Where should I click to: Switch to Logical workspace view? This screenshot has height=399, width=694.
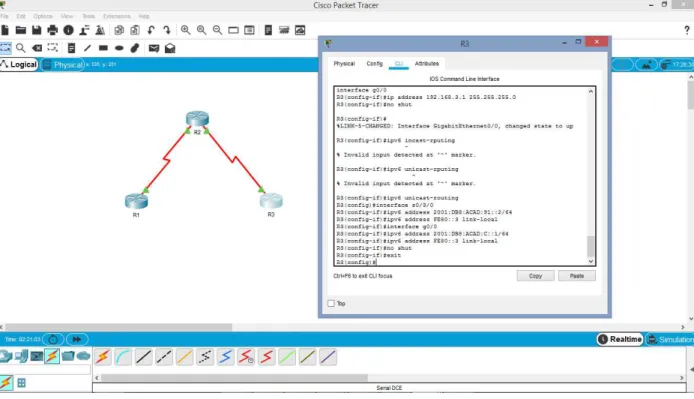coord(19,65)
